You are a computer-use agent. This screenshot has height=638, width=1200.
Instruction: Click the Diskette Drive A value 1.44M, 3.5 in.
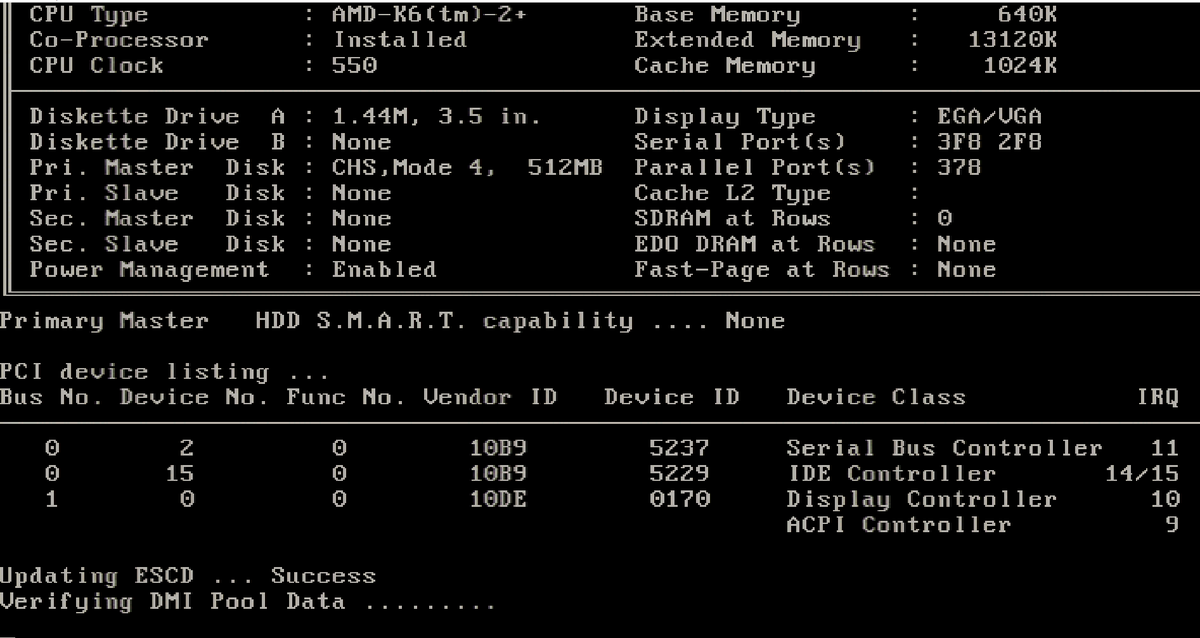tap(437, 117)
